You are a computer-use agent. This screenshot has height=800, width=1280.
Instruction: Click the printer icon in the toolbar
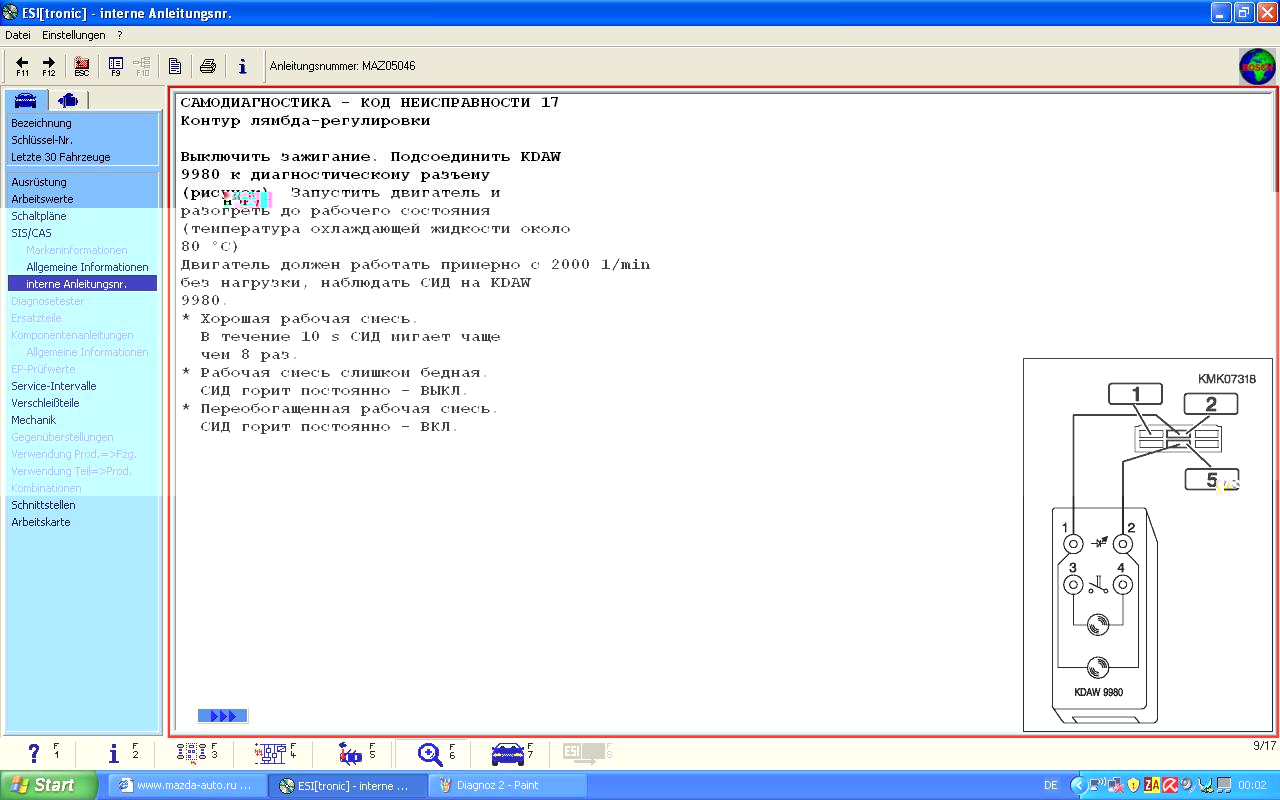(x=208, y=66)
